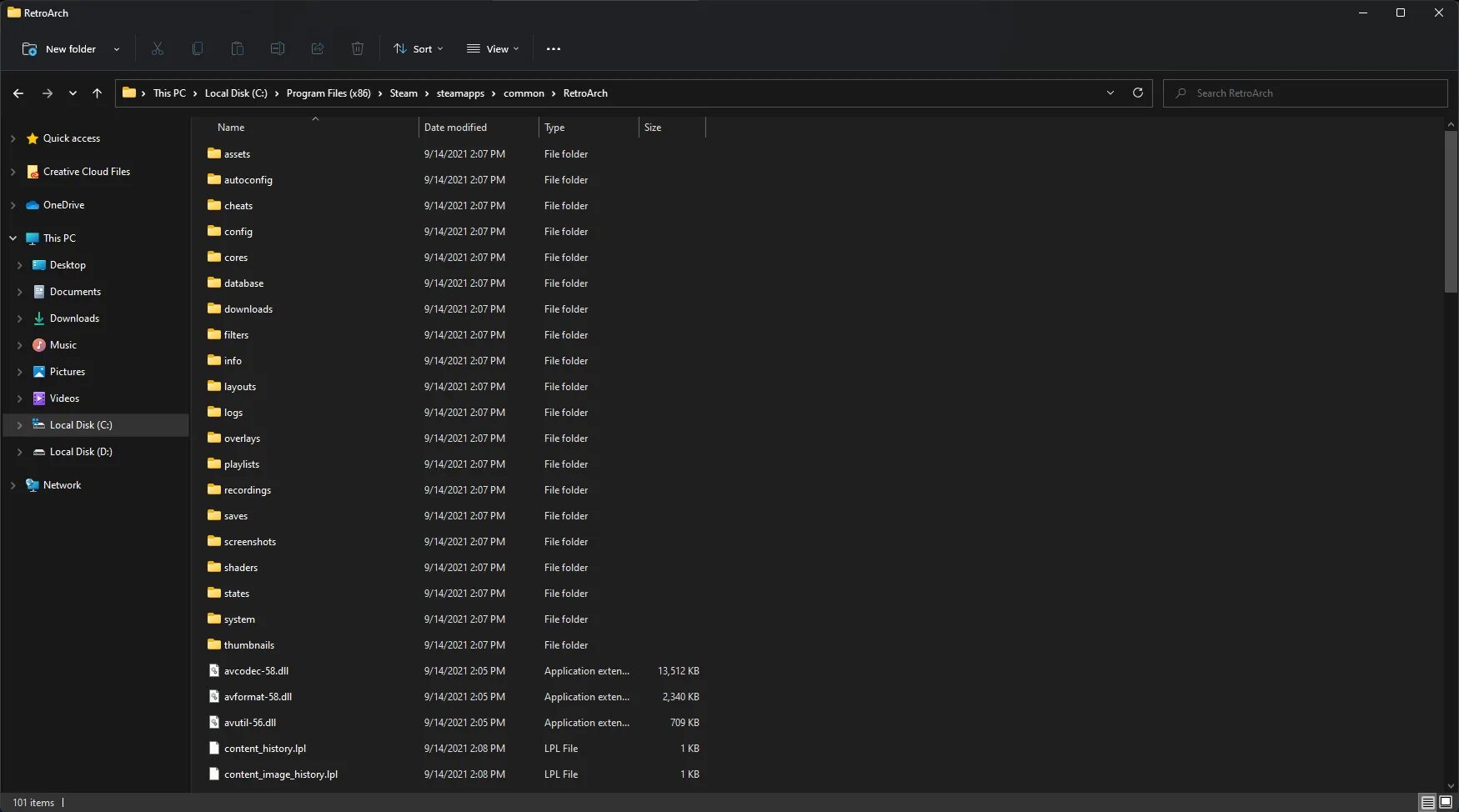This screenshot has width=1459, height=812.
Task: Click the Music icon in sidebar
Action: pos(39,345)
